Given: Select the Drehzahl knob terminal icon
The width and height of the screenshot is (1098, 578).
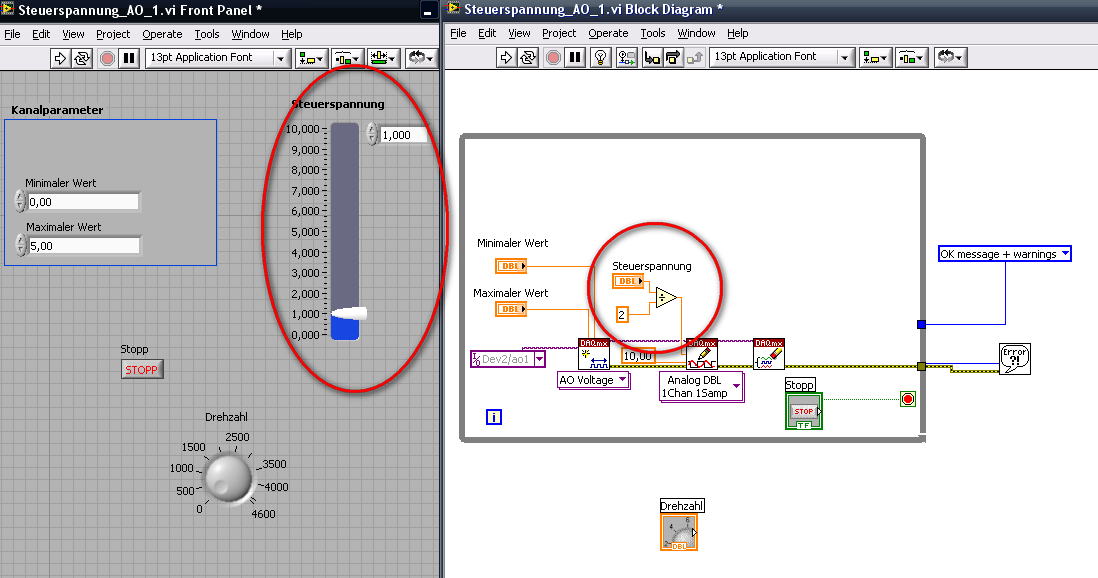Looking at the screenshot, I should coord(679,532).
